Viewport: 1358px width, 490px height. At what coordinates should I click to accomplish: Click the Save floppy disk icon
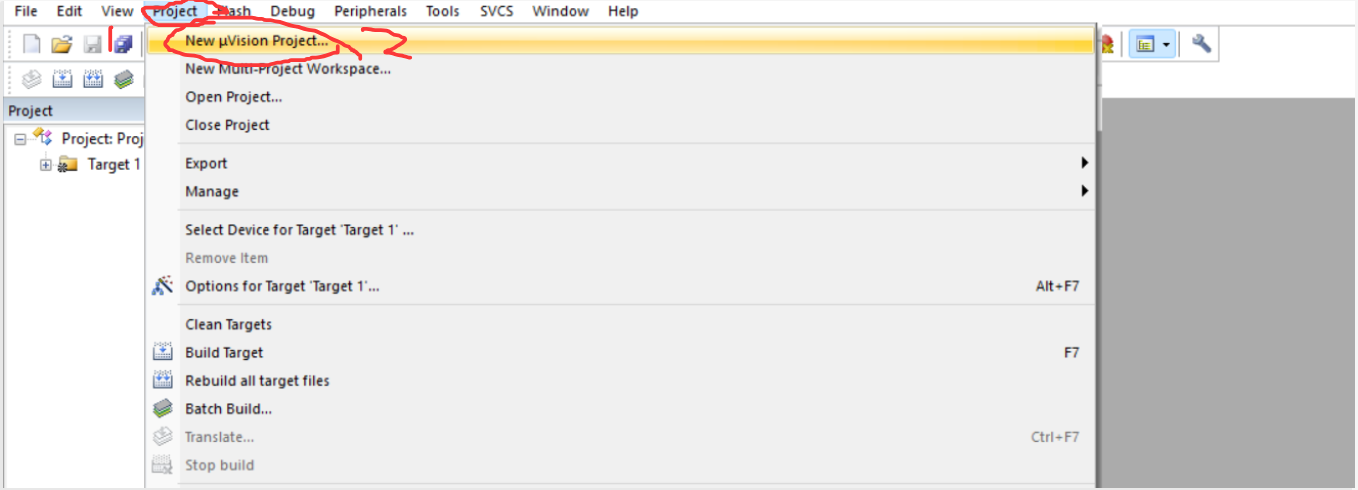coord(92,44)
